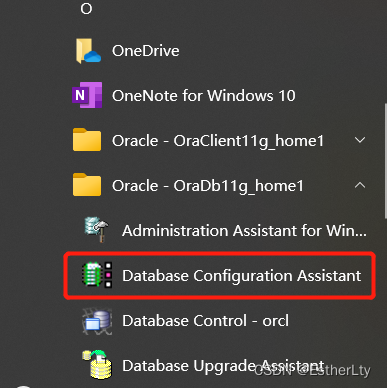This screenshot has width=387, height=388.
Task: Click the Start menu vertical scrollbar
Action: pos(386,161)
